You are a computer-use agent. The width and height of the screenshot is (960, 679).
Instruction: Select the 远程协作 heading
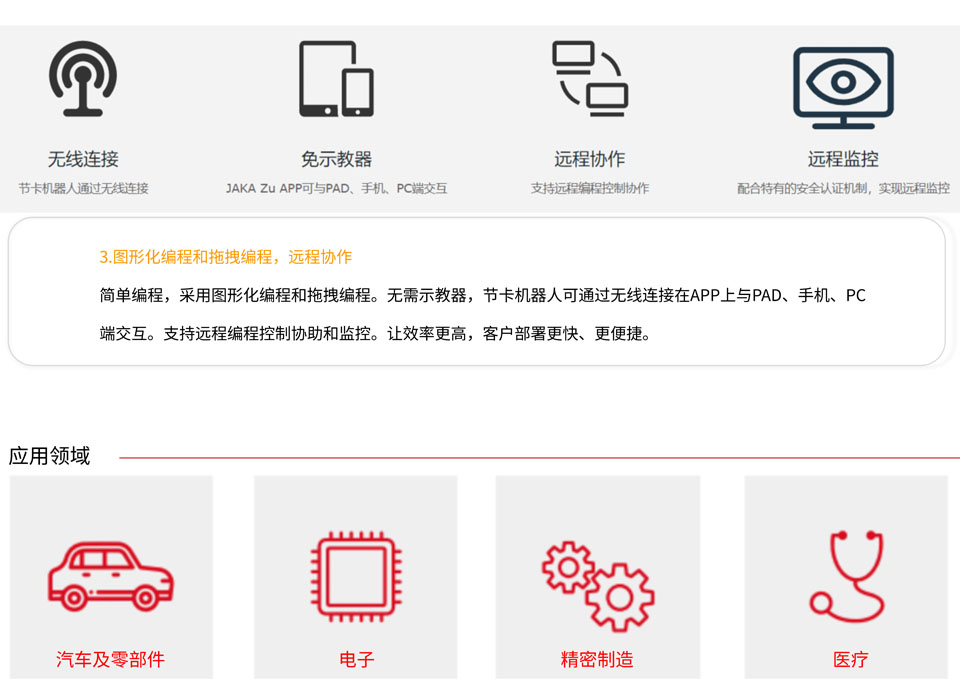(x=590, y=159)
